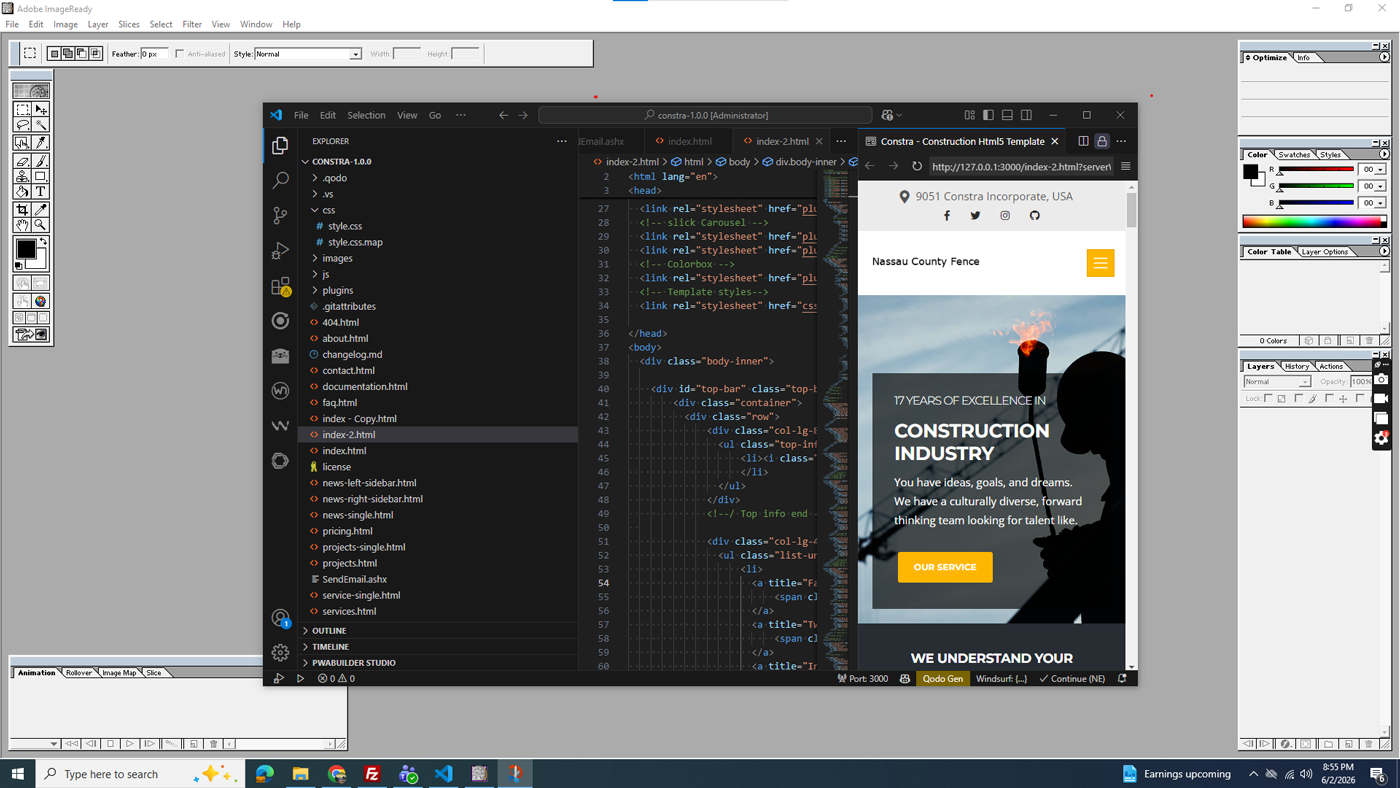This screenshot has width=1400, height=788.
Task: Open index-2.html in Explorer
Action: pos(438,435)
